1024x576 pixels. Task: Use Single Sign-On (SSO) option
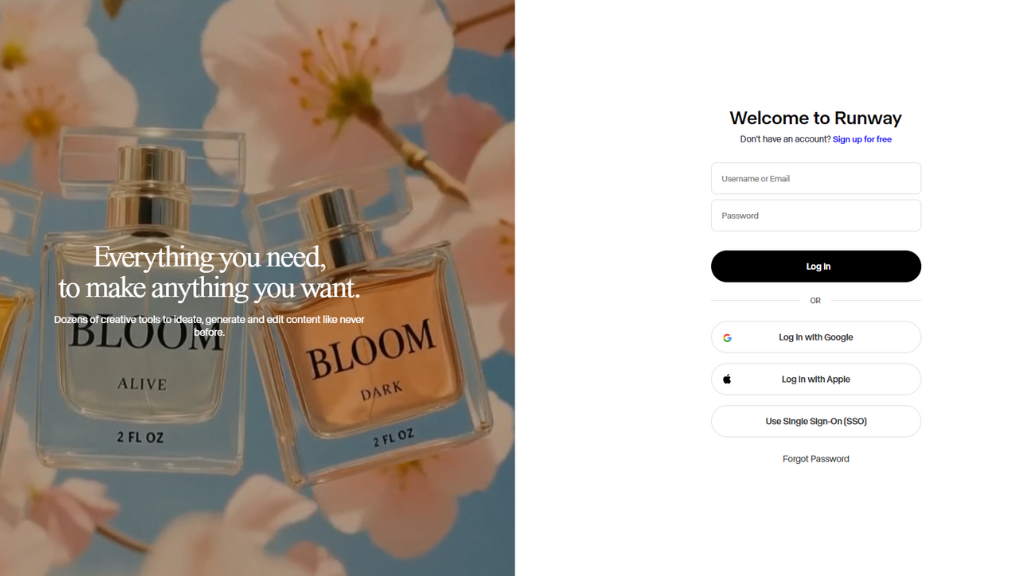click(x=816, y=421)
